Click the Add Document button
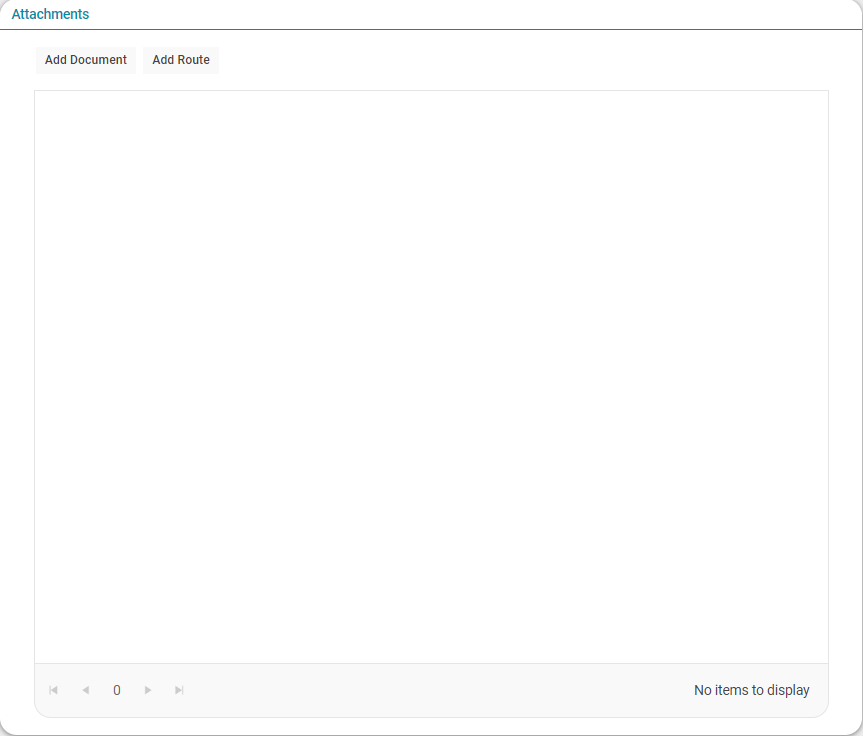The height and width of the screenshot is (736, 863). point(86,60)
